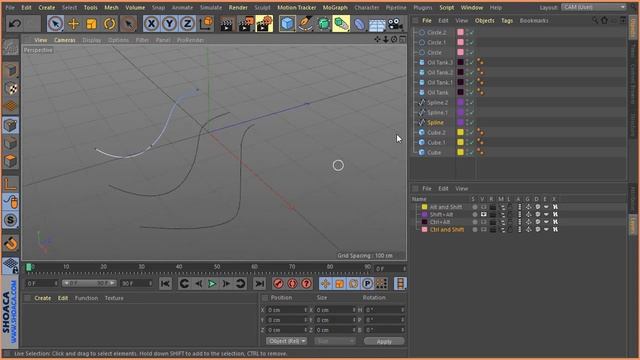
Task: Click the Tweak mouse-cursor mode icon
Action: (11, 202)
